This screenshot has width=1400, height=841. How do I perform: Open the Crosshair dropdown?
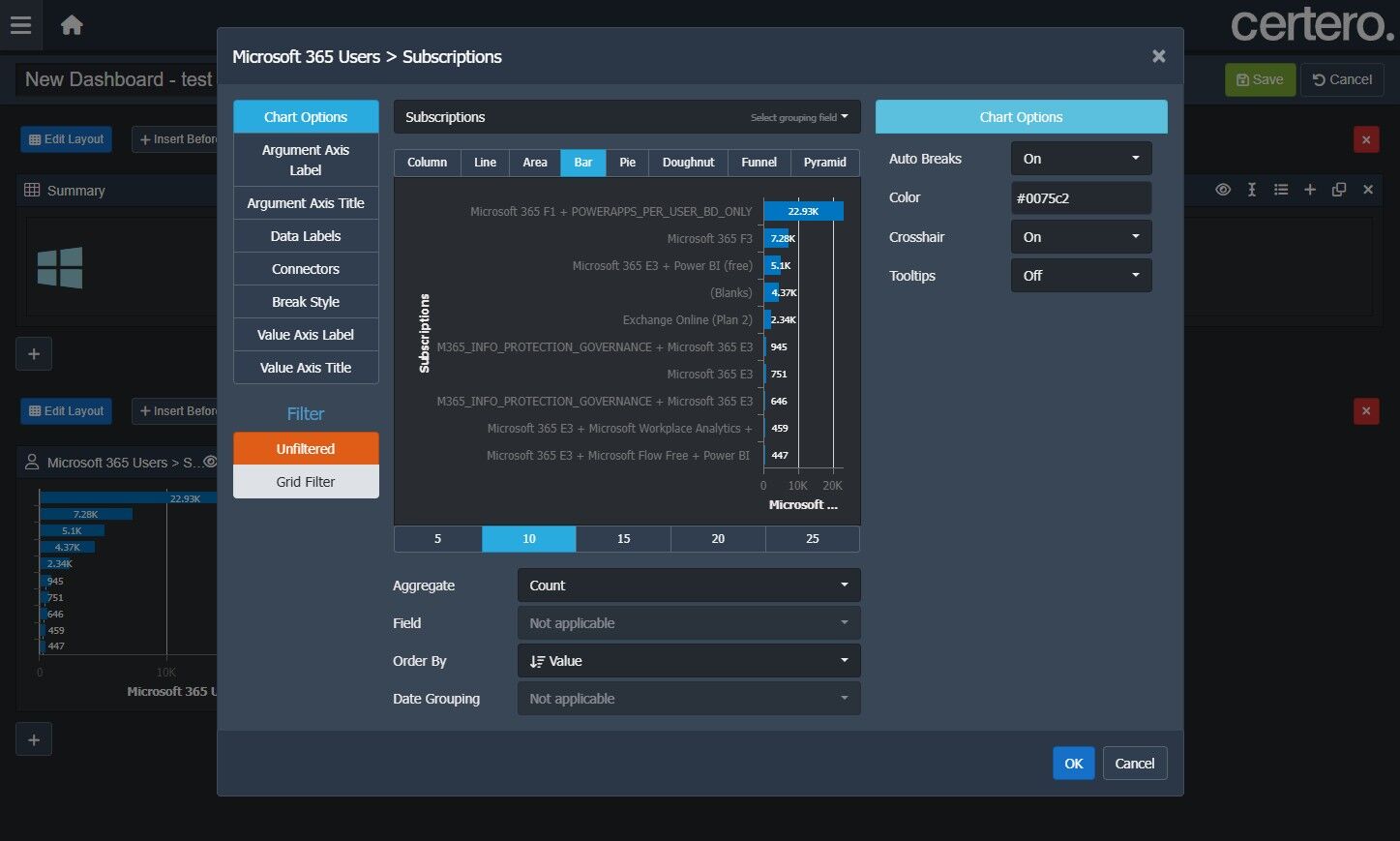pyautogui.click(x=1081, y=237)
